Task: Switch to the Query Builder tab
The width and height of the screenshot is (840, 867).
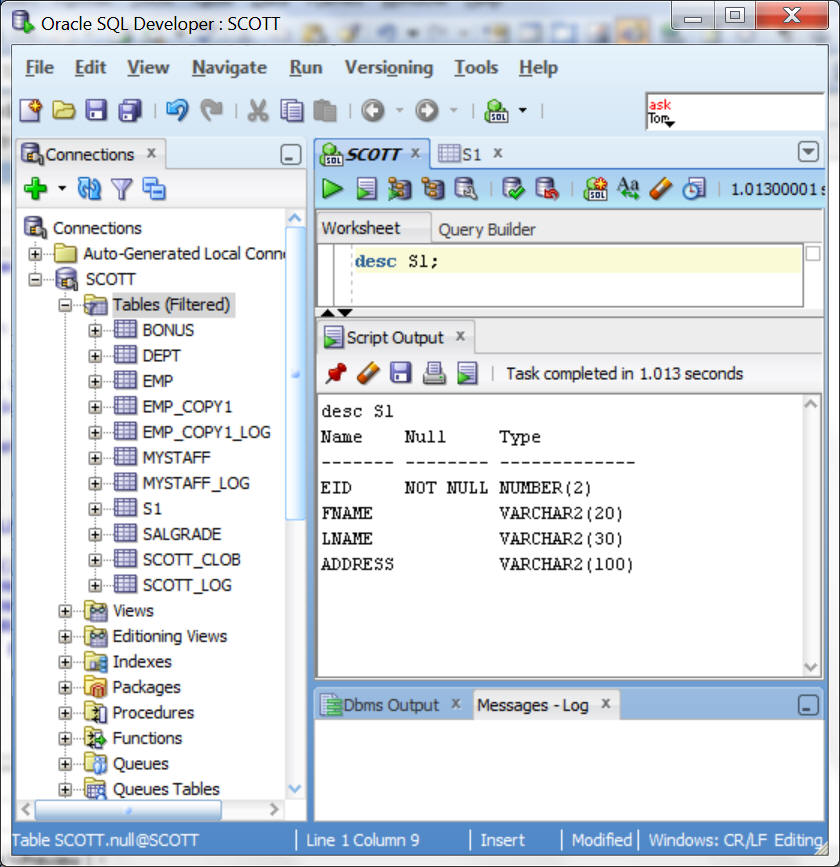Action: coord(487,229)
